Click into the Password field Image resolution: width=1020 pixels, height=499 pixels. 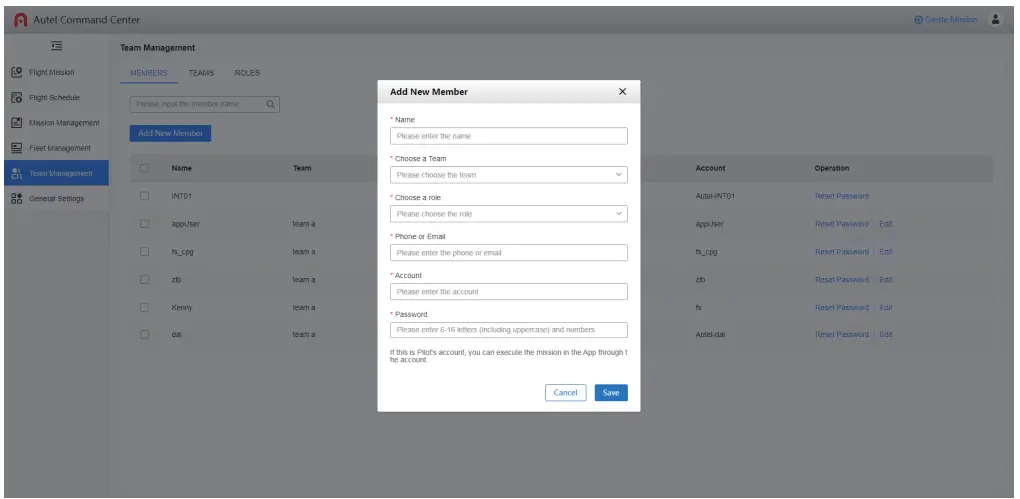click(508, 330)
